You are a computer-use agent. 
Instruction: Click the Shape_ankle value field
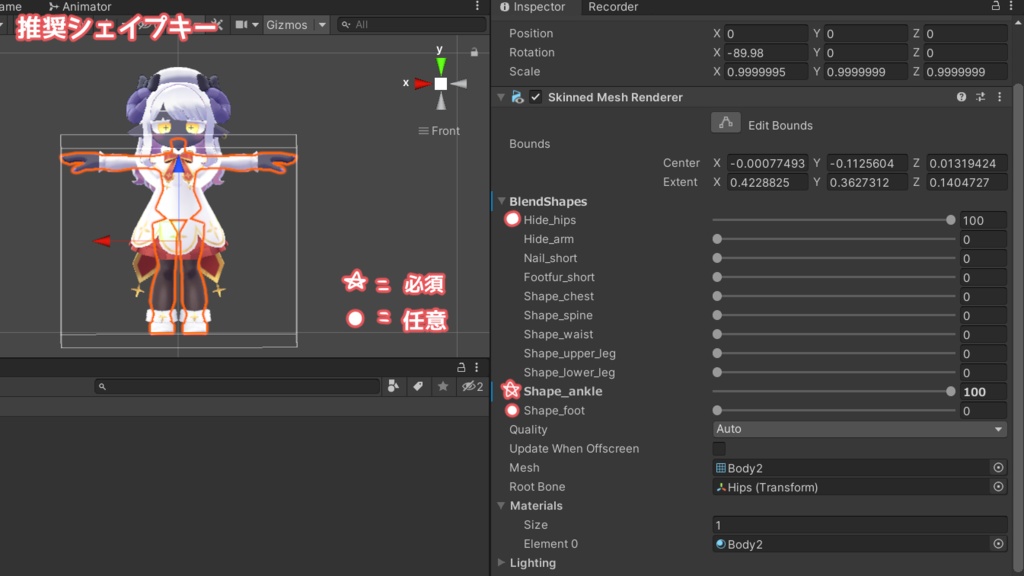(983, 391)
